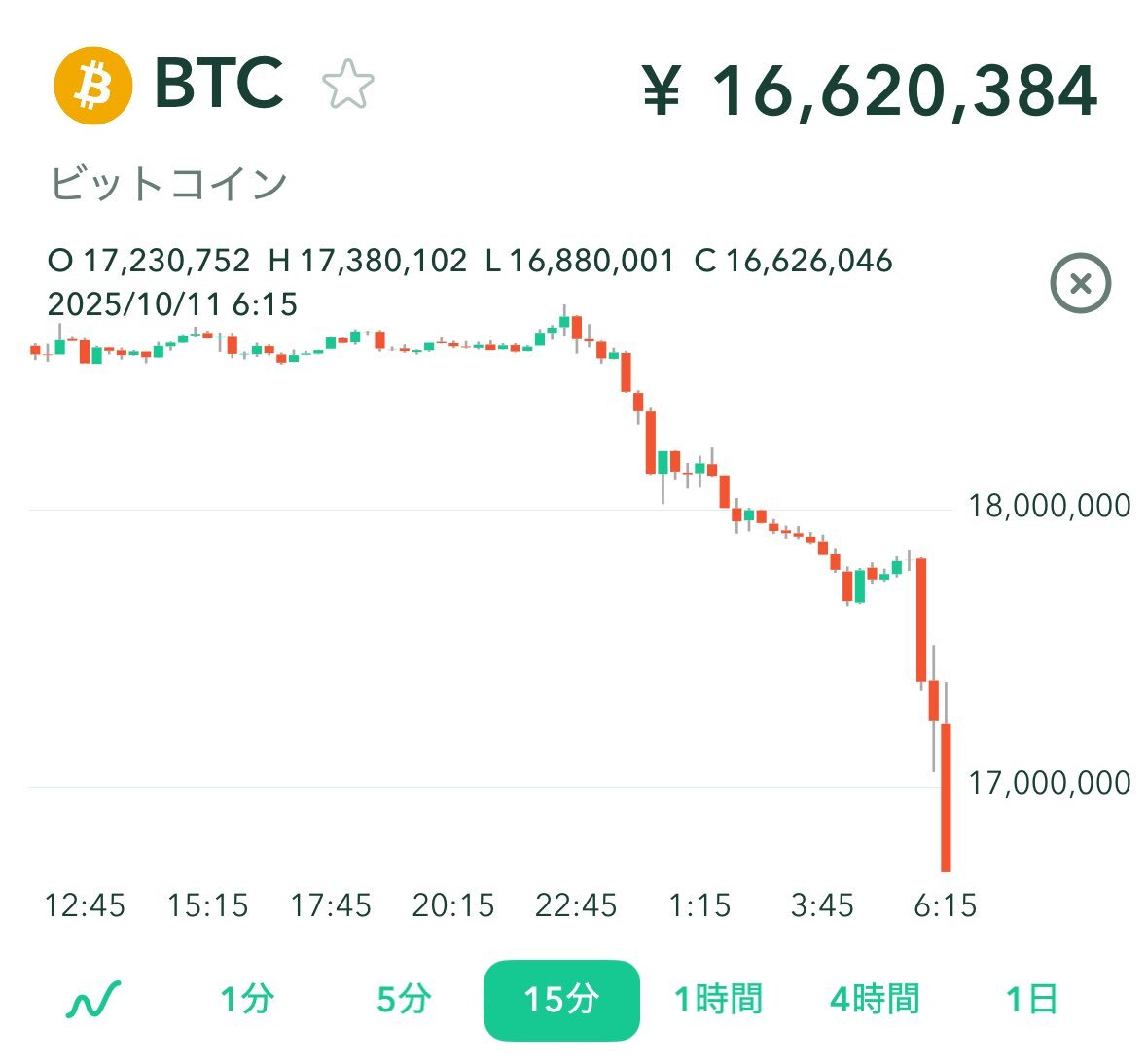
Task: Close the OHLC info with the X icon
Action: (x=1080, y=284)
